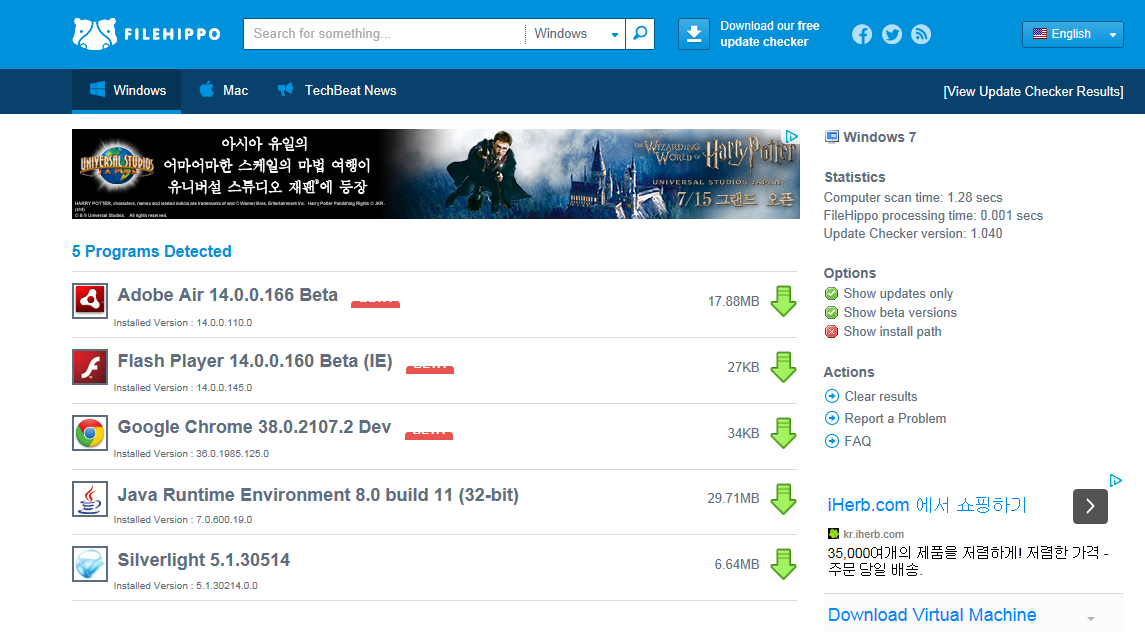Click the arrow button on iHerb ad

coord(1090,506)
